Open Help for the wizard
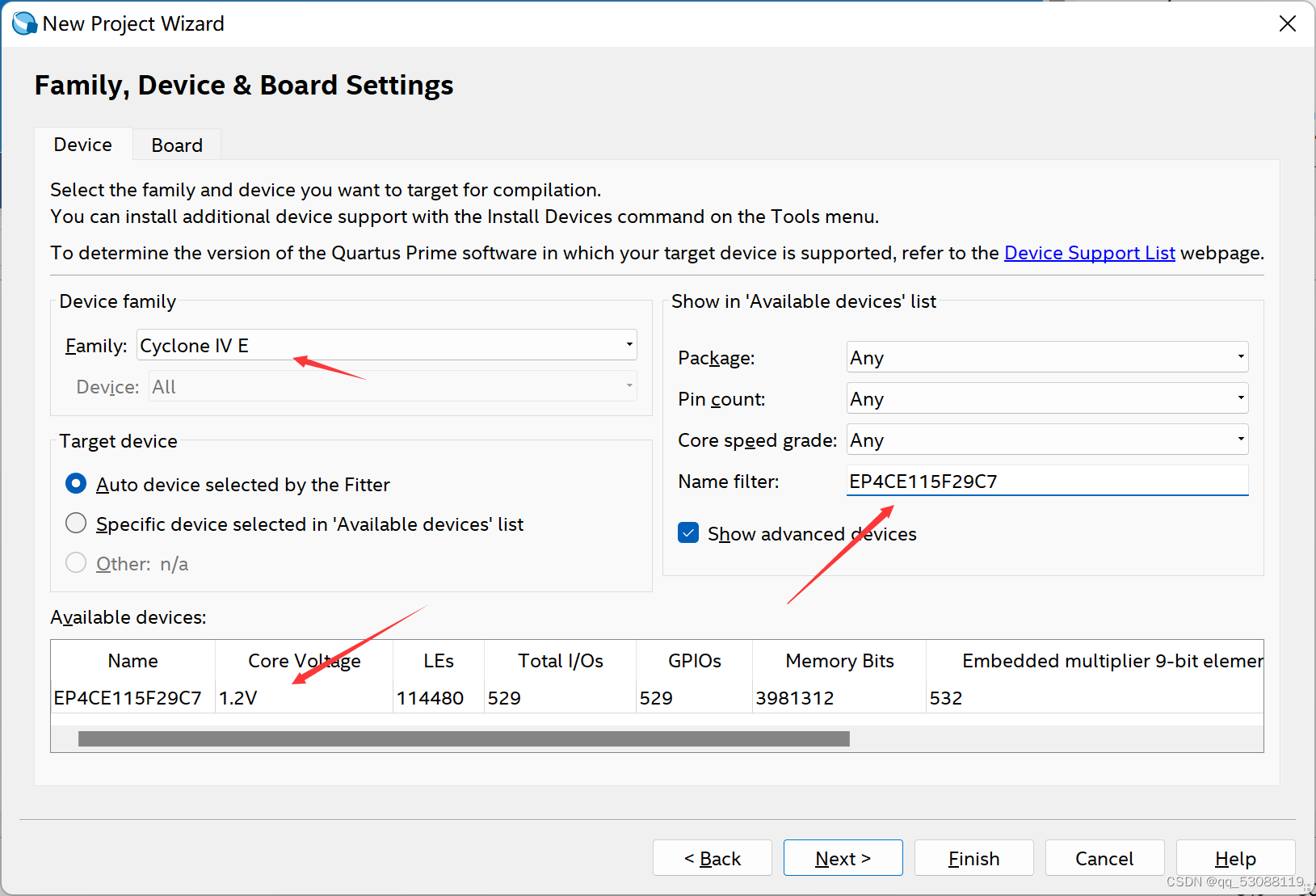1316x896 pixels. (x=1236, y=858)
